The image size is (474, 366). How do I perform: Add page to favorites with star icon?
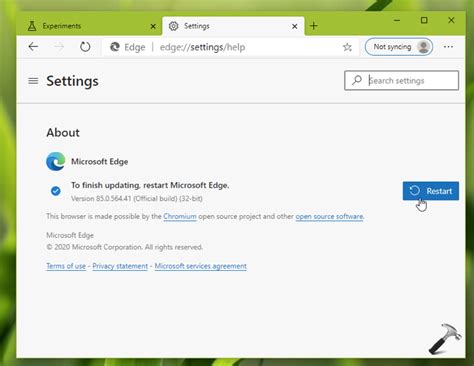click(x=347, y=47)
